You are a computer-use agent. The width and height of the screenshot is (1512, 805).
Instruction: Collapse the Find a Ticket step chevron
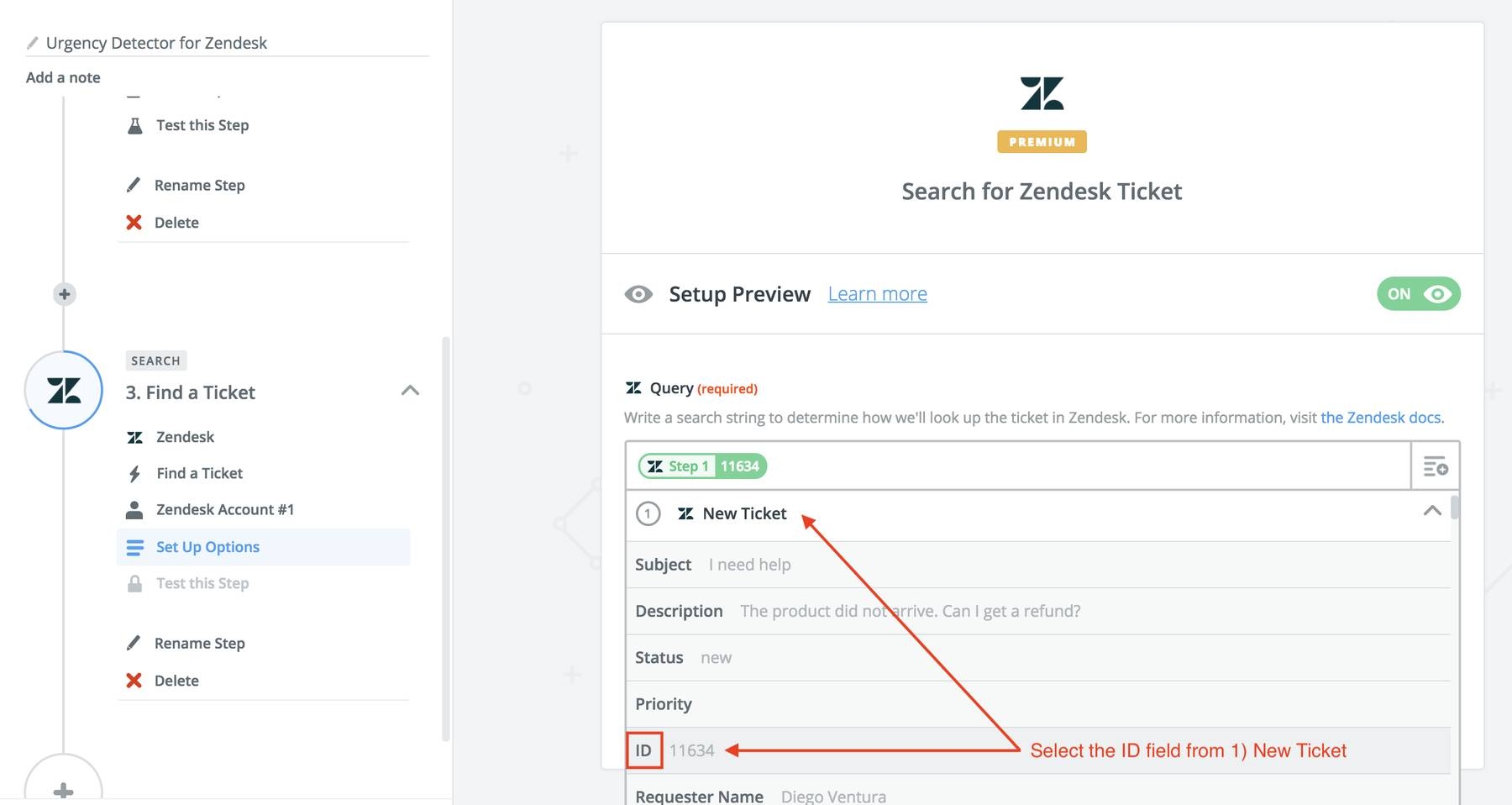(x=410, y=391)
